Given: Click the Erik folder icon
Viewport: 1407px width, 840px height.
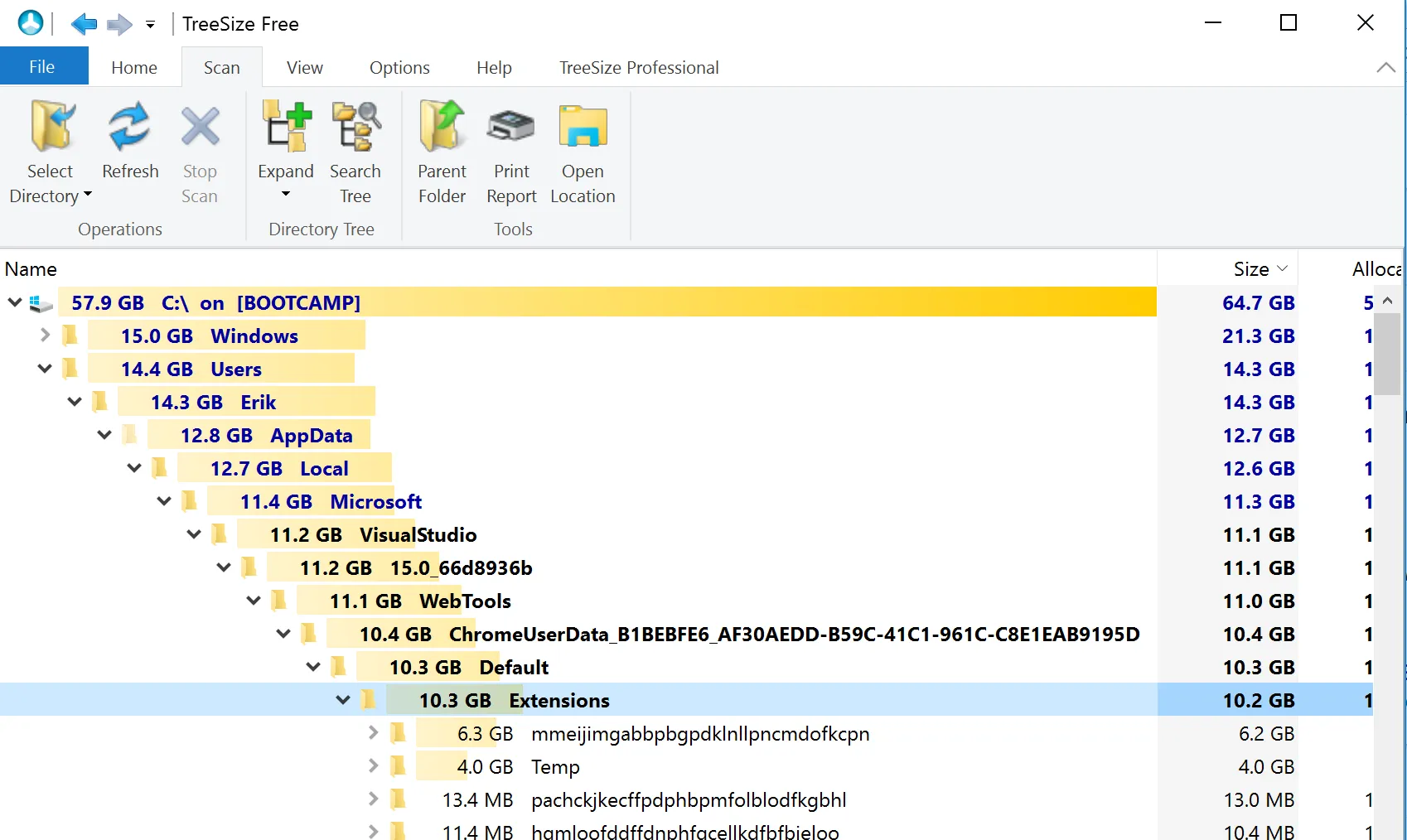Looking at the screenshot, I should 100,402.
